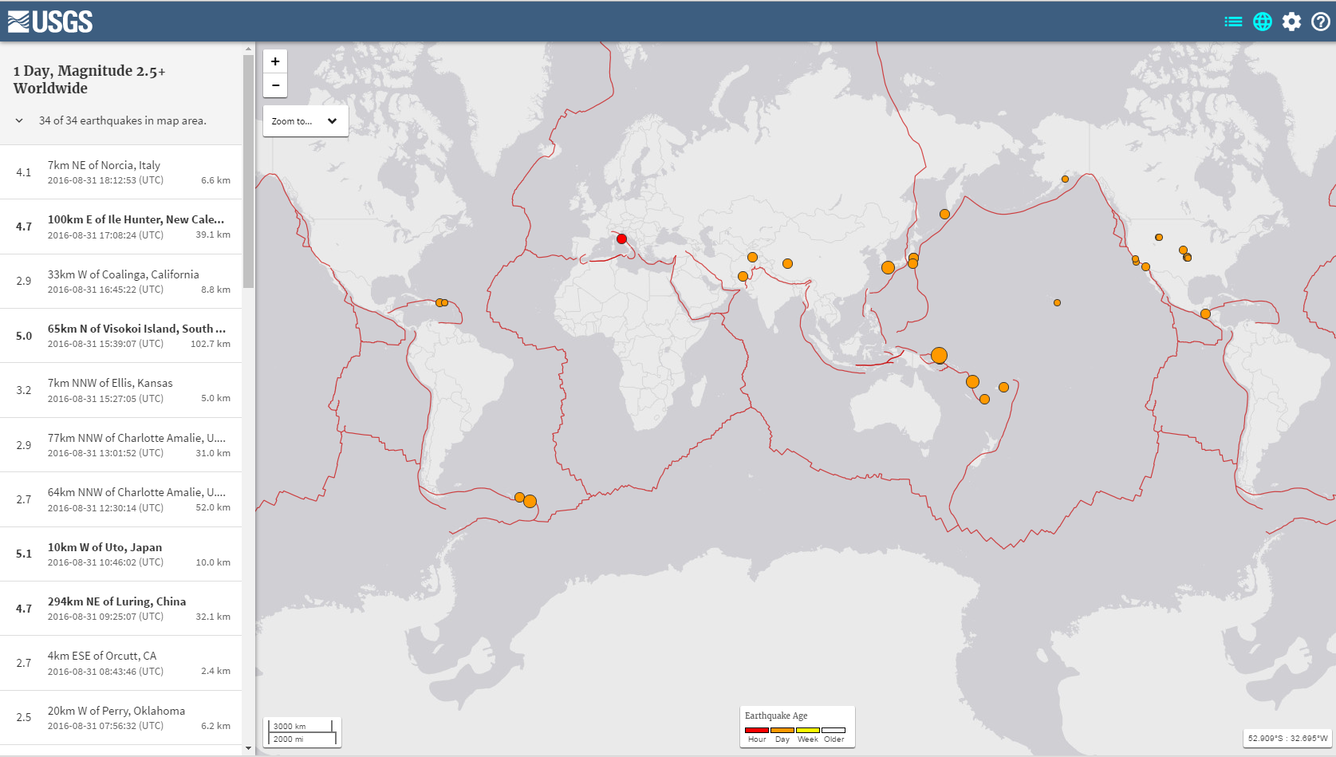Click the Older white legend swatch
Screen dimensions: 1336x757
[834, 731]
